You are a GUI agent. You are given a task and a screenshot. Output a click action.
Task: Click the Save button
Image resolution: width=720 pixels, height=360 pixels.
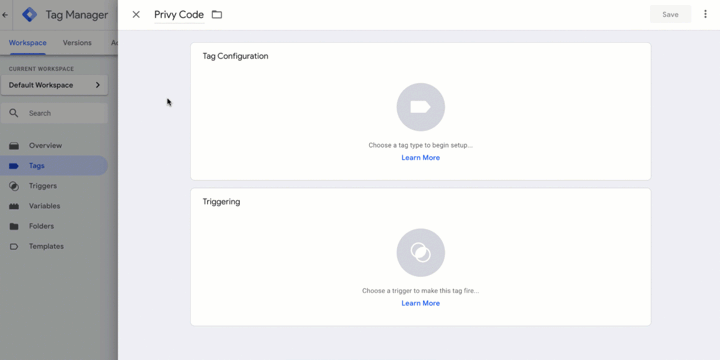(670, 15)
